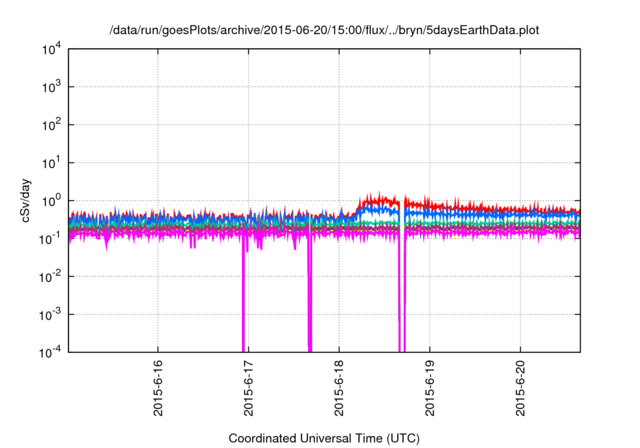Click the 2015-6-20 date tick label

coord(520,388)
